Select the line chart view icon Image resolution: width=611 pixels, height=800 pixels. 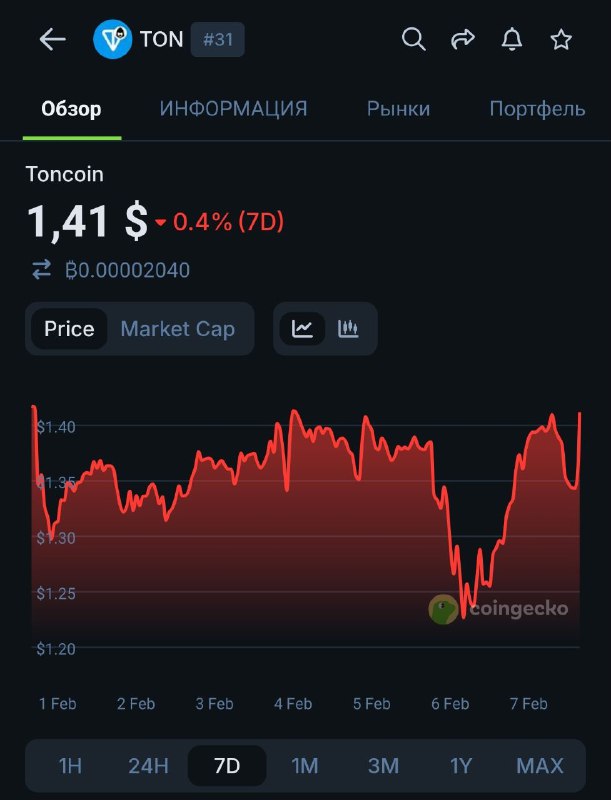click(302, 328)
